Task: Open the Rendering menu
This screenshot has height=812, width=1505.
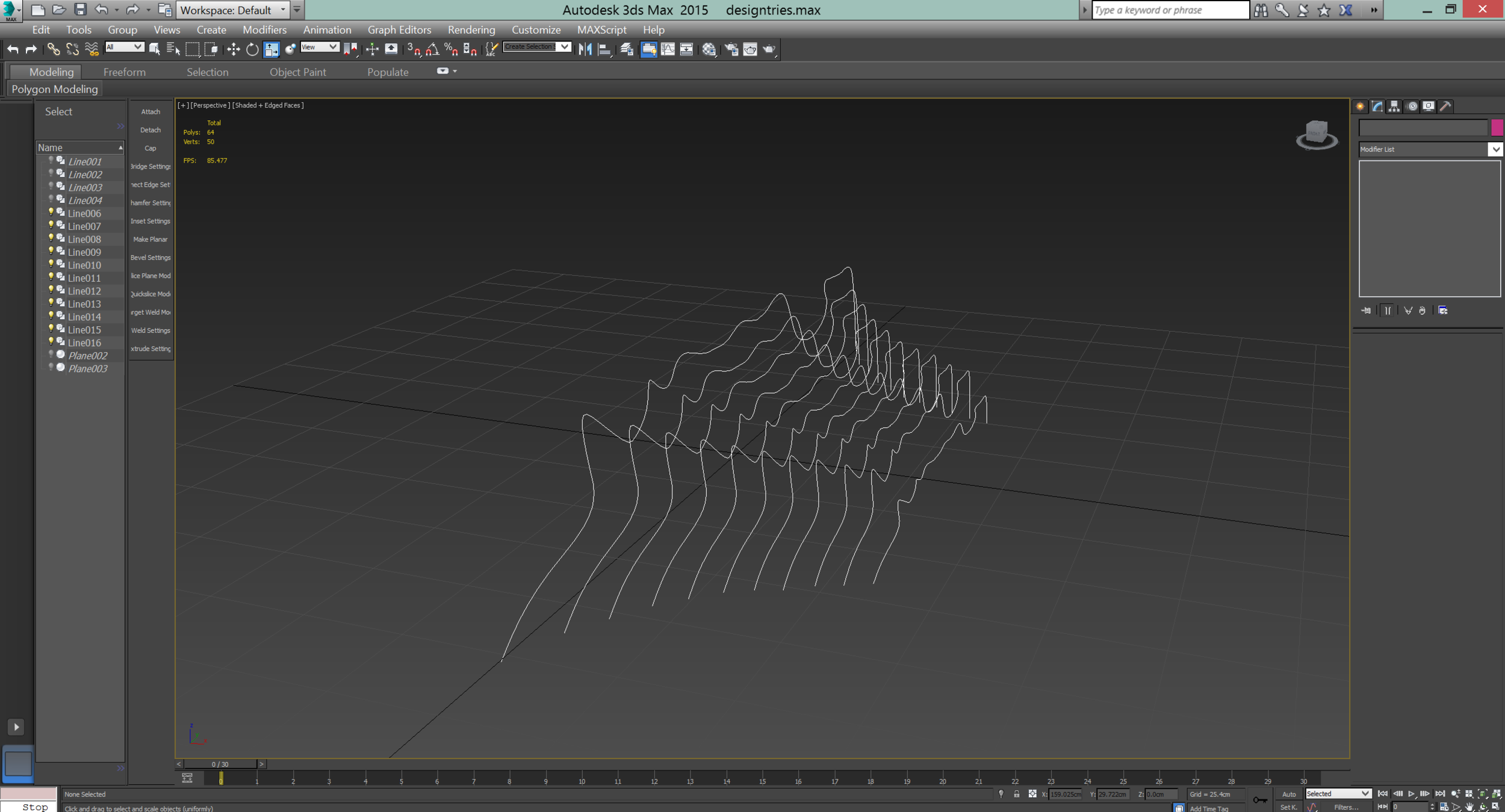Action: point(471,29)
